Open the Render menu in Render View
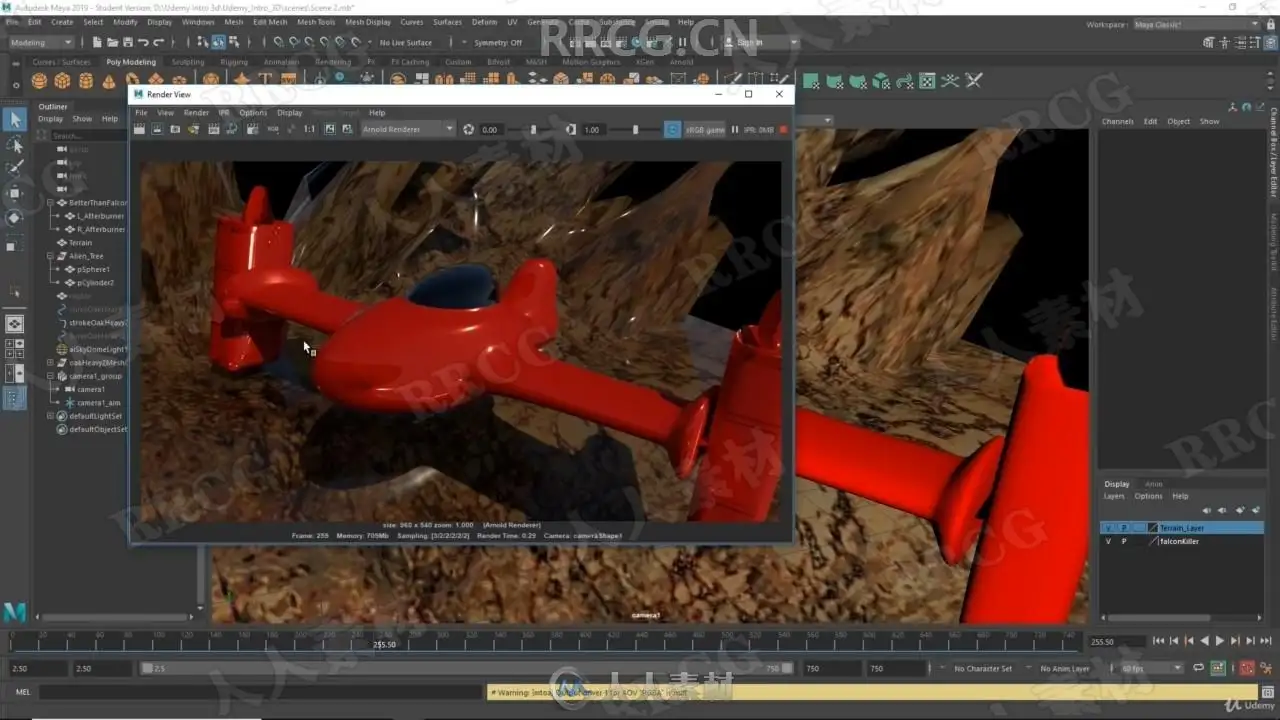This screenshot has height=720, width=1280. 196,113
